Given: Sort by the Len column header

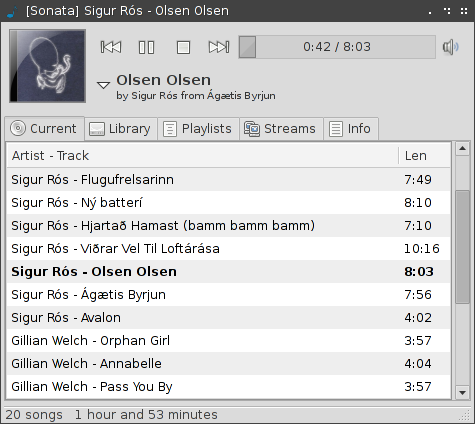Looking at the screenshot, I should coord(424,156).
